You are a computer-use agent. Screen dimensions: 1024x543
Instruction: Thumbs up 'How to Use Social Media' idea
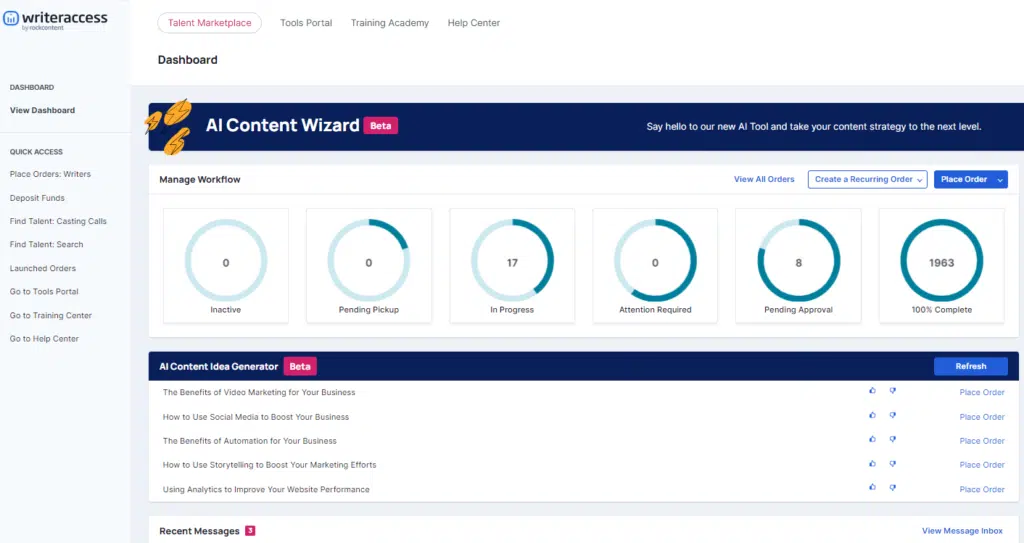[x=872, y=415]
